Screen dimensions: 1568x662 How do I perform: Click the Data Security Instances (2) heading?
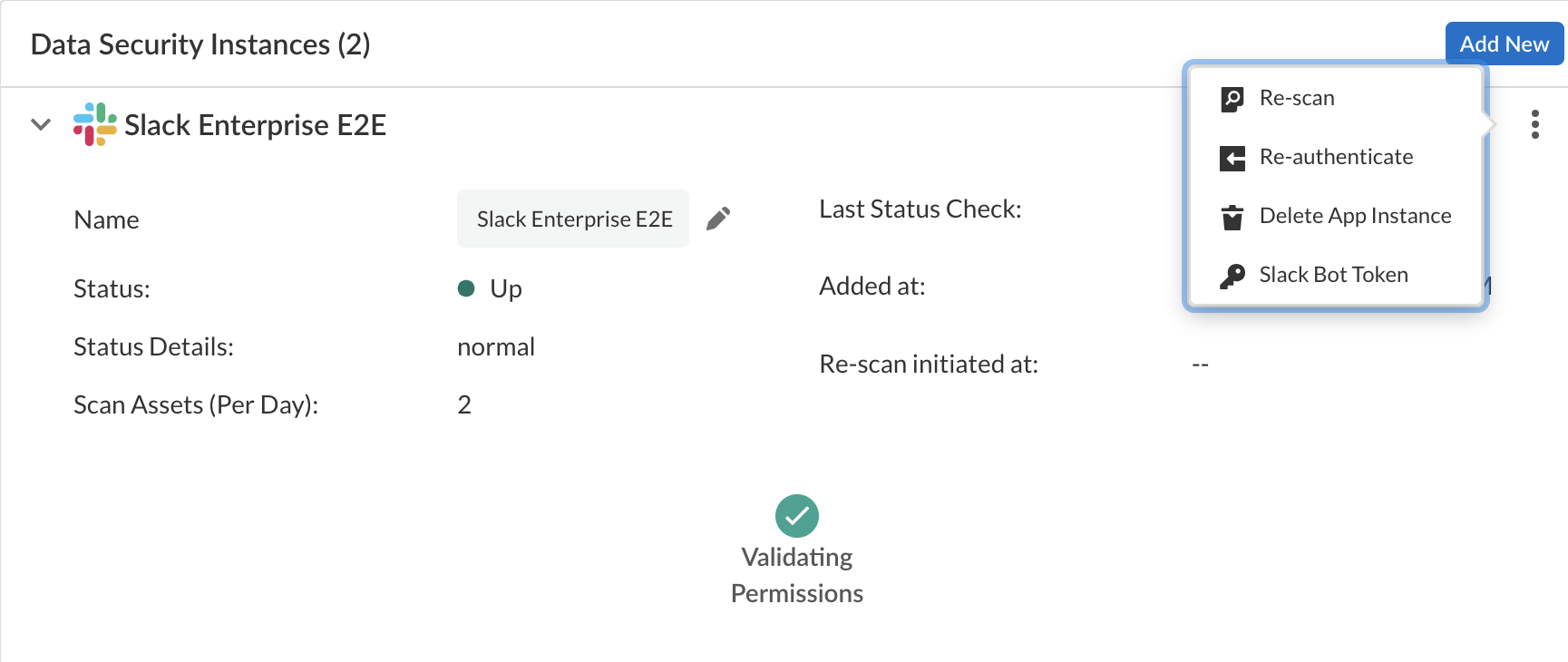pos(200,44)
